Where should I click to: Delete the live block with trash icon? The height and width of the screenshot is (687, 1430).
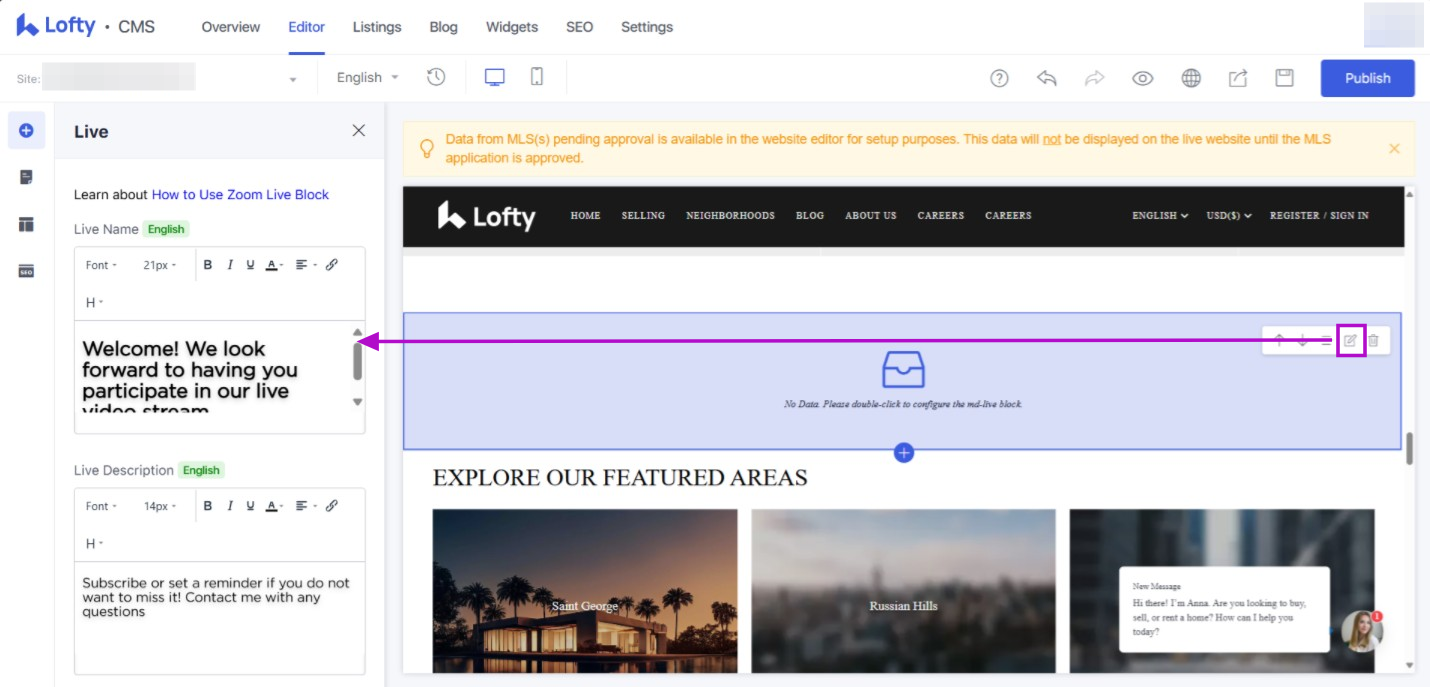[1374, 341]
